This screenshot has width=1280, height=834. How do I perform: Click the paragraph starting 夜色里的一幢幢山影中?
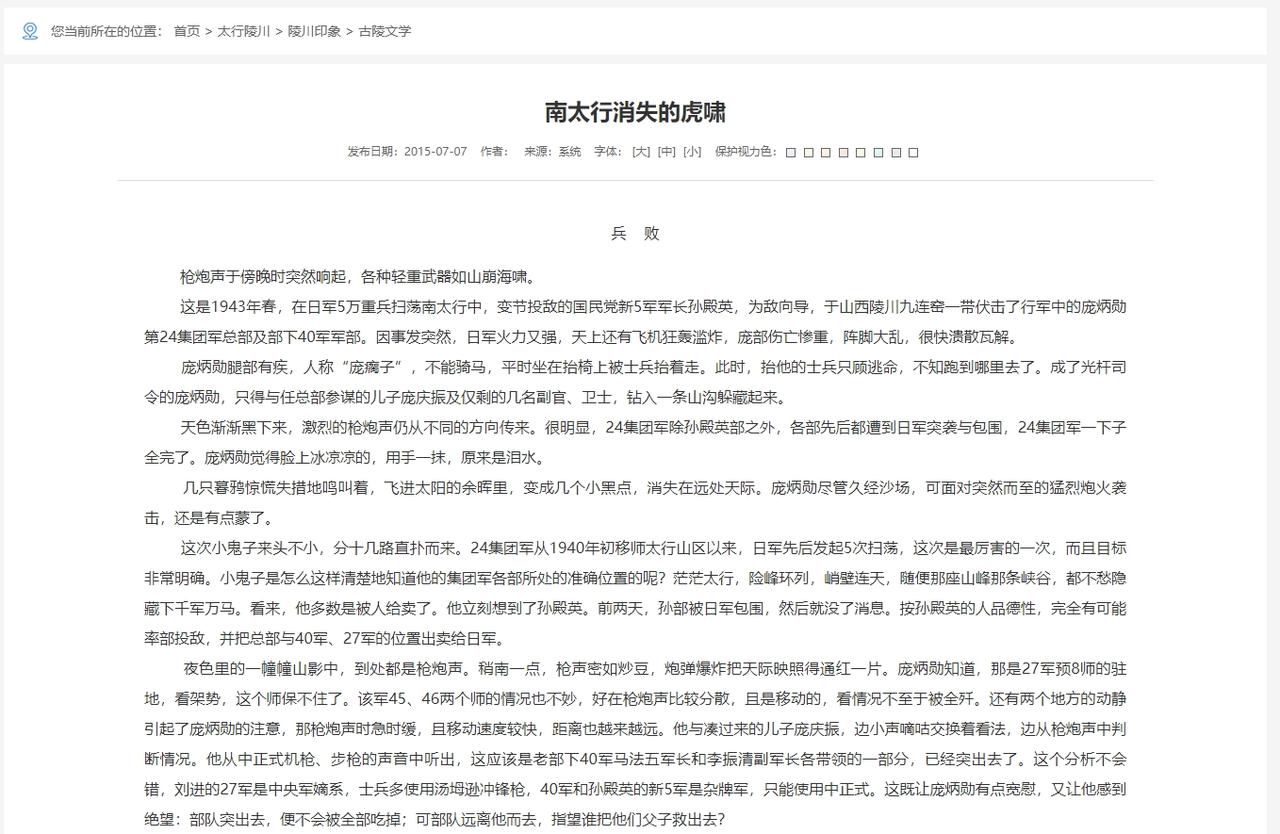(635, 744)
